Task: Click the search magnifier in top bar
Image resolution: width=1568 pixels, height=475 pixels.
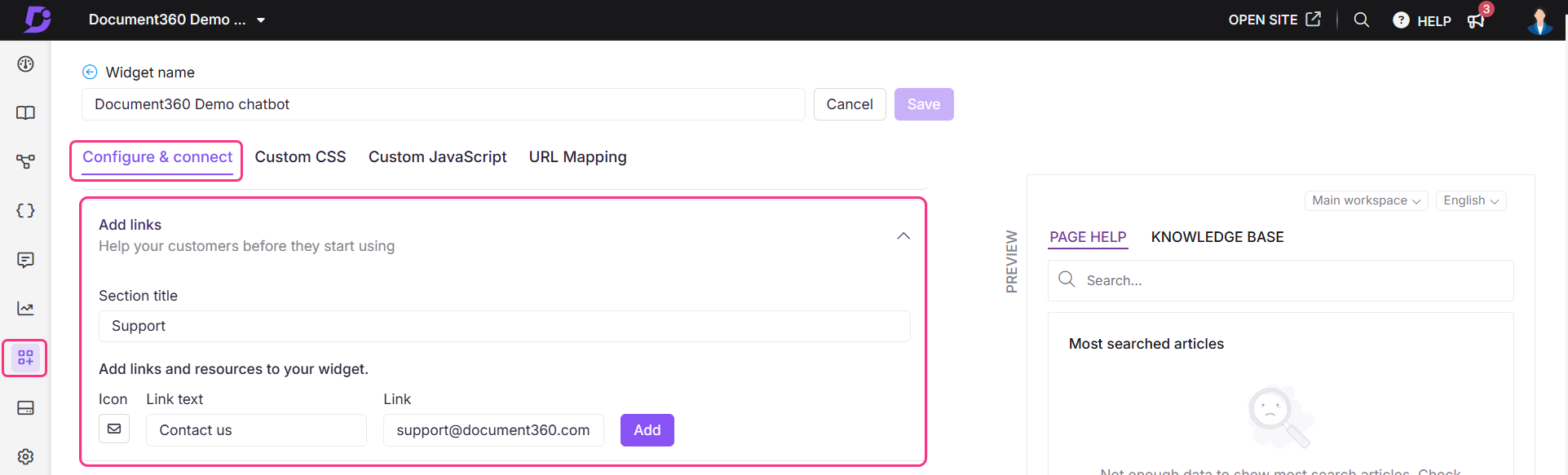Action: [1361, 20]
